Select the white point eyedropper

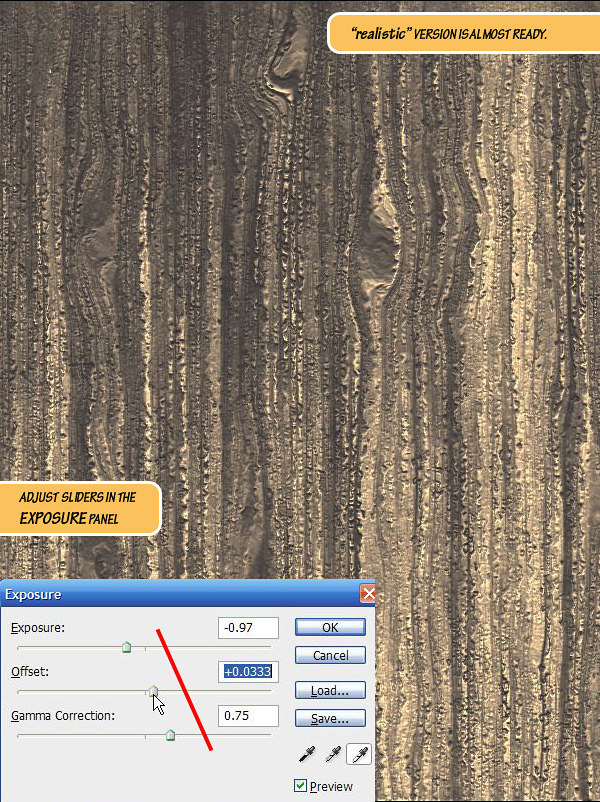click(x=359, y=754)
